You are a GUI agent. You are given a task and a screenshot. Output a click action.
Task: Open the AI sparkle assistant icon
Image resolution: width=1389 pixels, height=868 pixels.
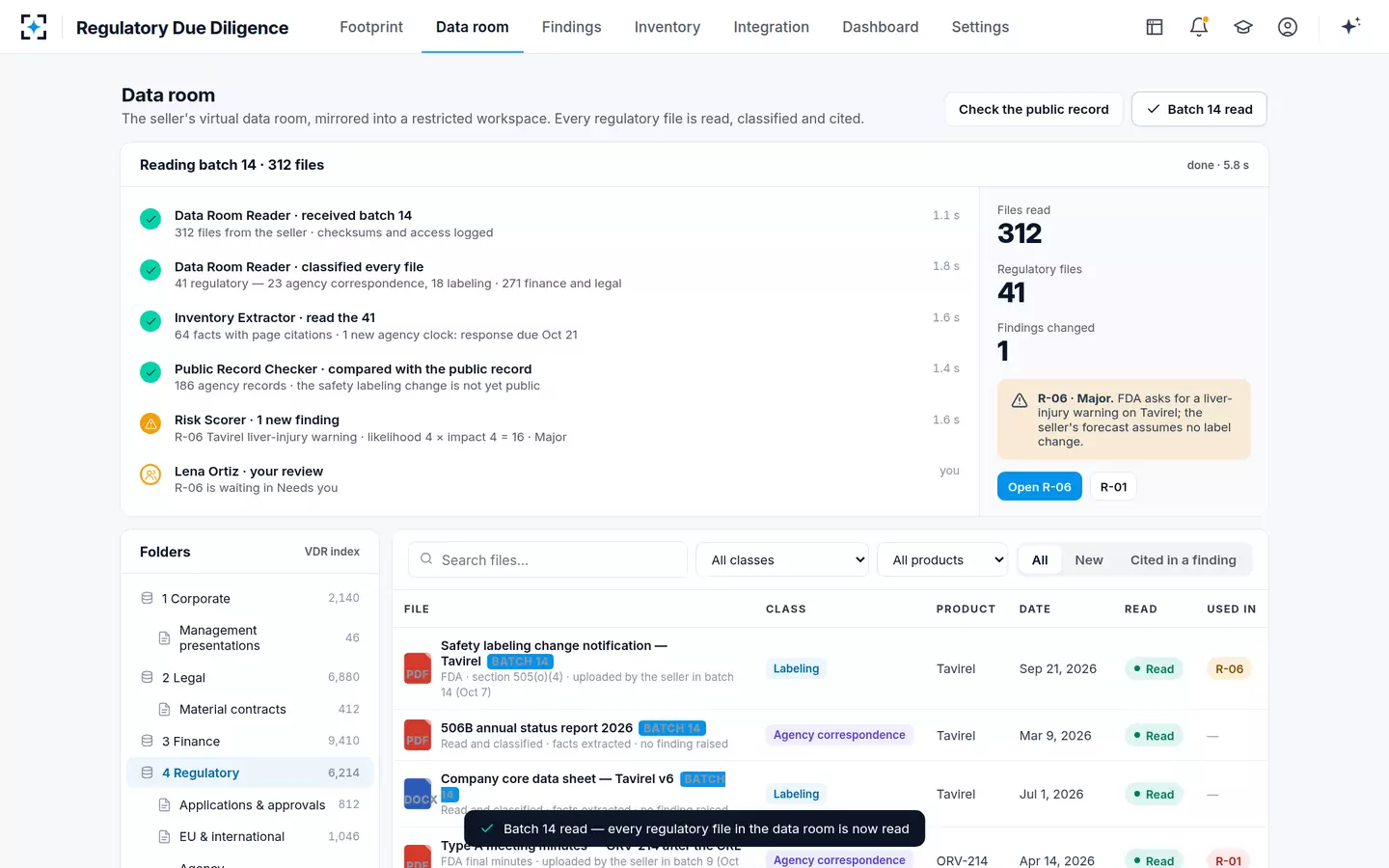[1350, 26]
